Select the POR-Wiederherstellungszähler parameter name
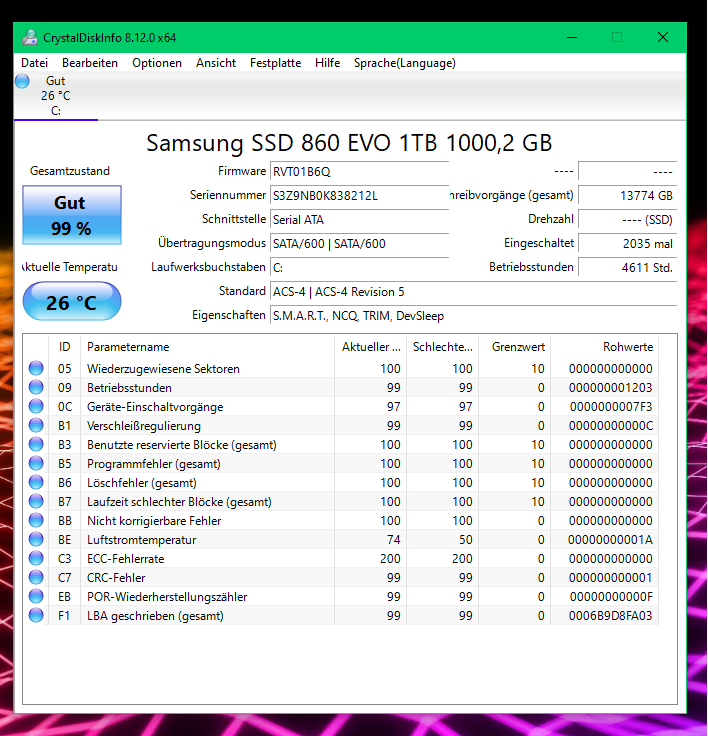The width and height of the screenshot is (708, 736). (167, 597)
